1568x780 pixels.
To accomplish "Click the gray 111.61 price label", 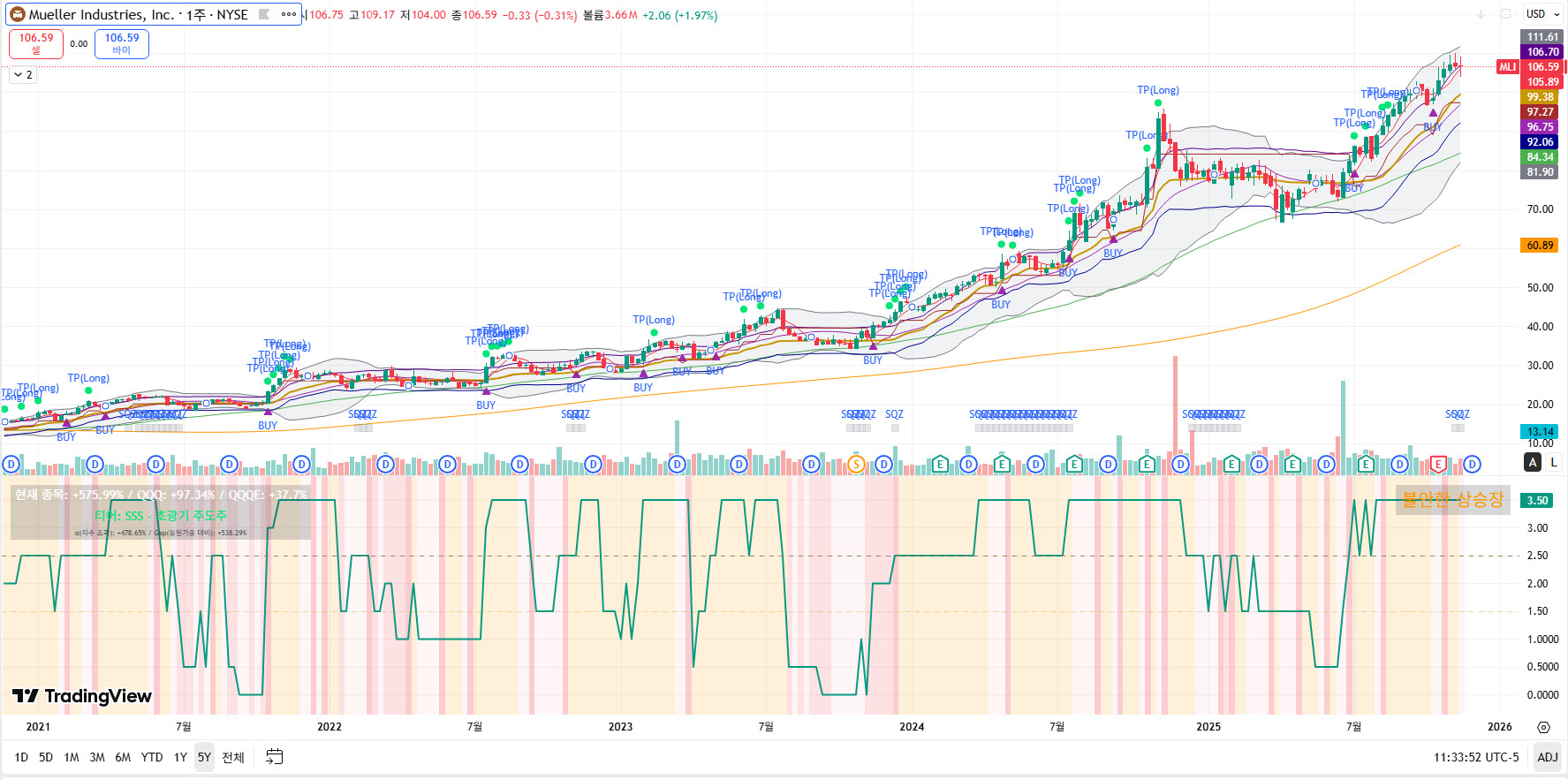I will (1542, 37).
